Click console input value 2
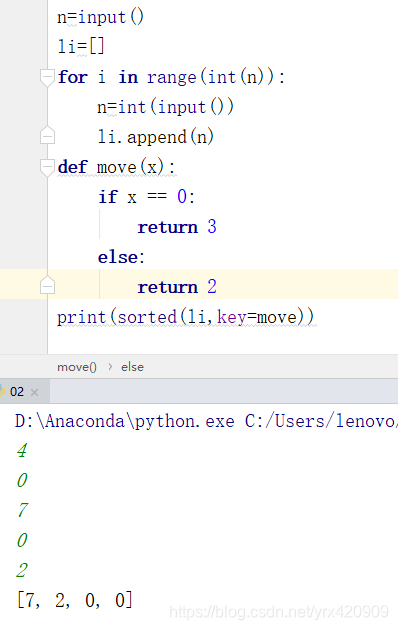Viewport: 398px width, 630px height. point(22,570)
